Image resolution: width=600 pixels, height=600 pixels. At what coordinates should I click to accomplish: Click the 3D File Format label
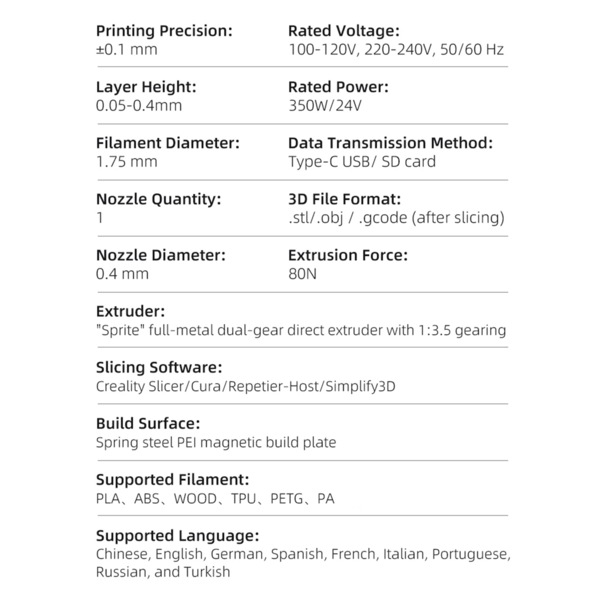[x=344, y=199]
